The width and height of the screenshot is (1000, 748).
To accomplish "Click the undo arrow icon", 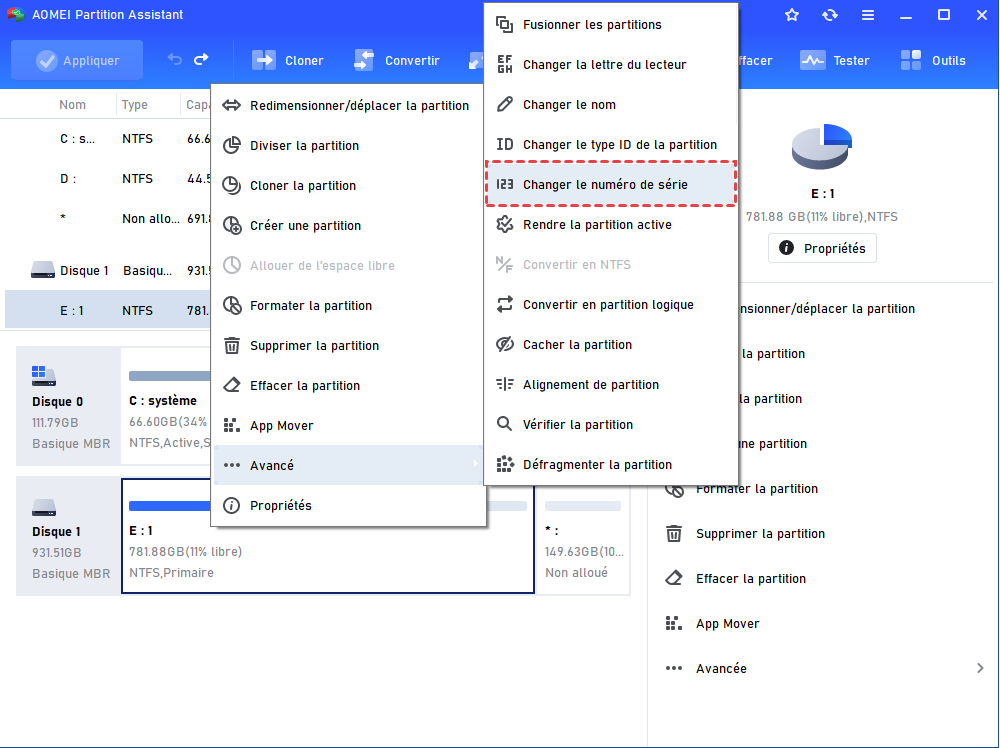I will [175, 60].
